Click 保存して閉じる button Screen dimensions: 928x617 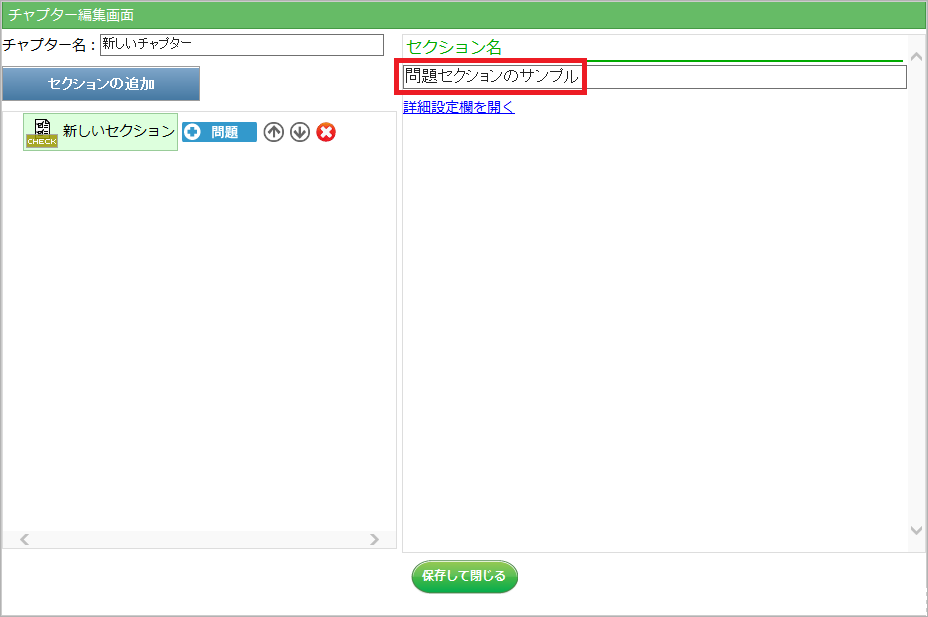[465, 576]
